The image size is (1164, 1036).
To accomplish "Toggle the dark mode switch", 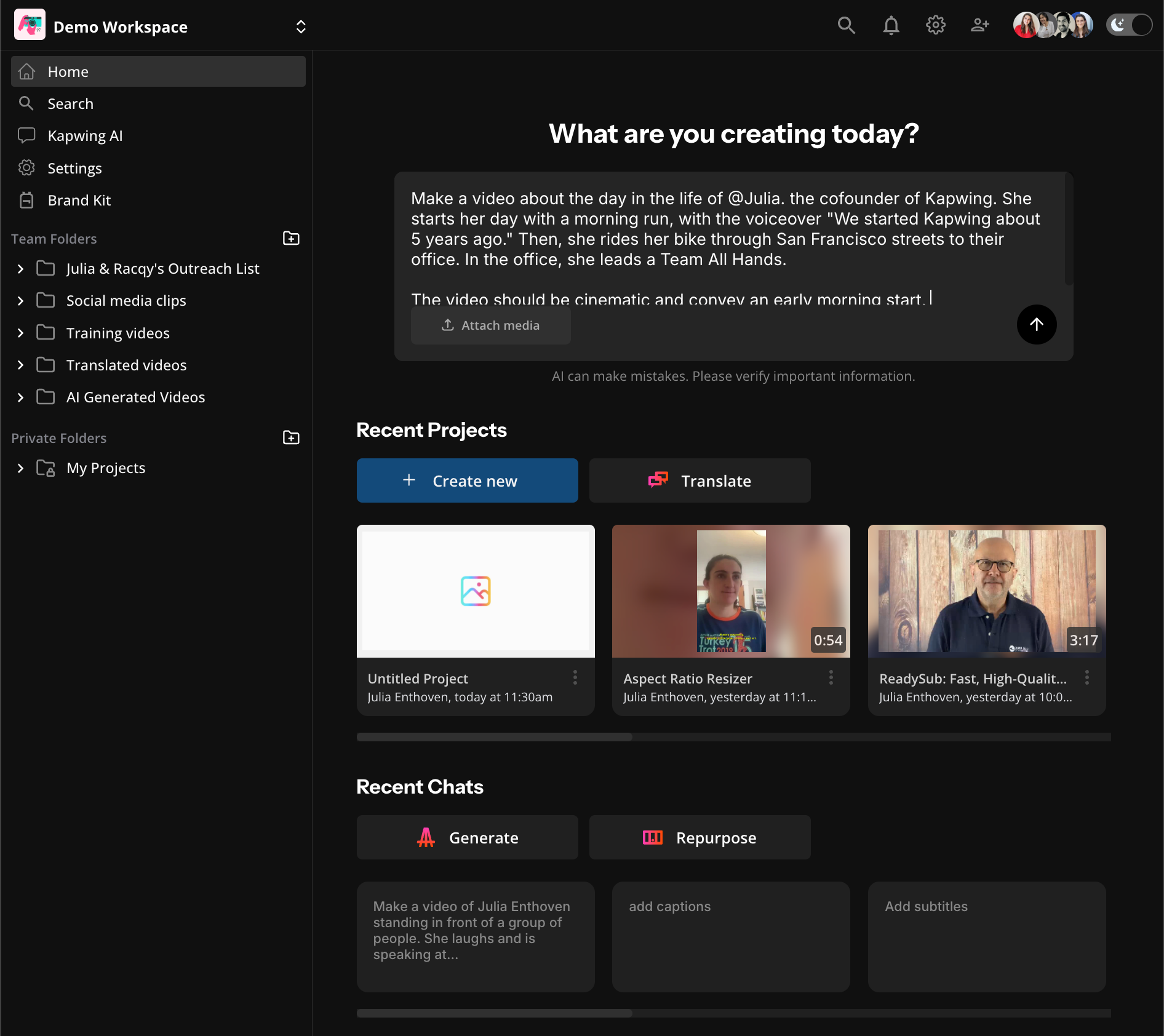I will coord(1128,25).
